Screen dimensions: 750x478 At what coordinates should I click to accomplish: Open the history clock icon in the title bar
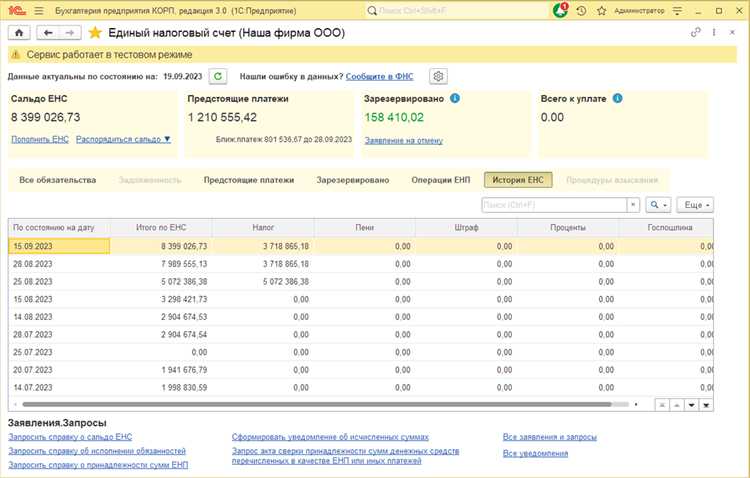[x=582, y=10]
